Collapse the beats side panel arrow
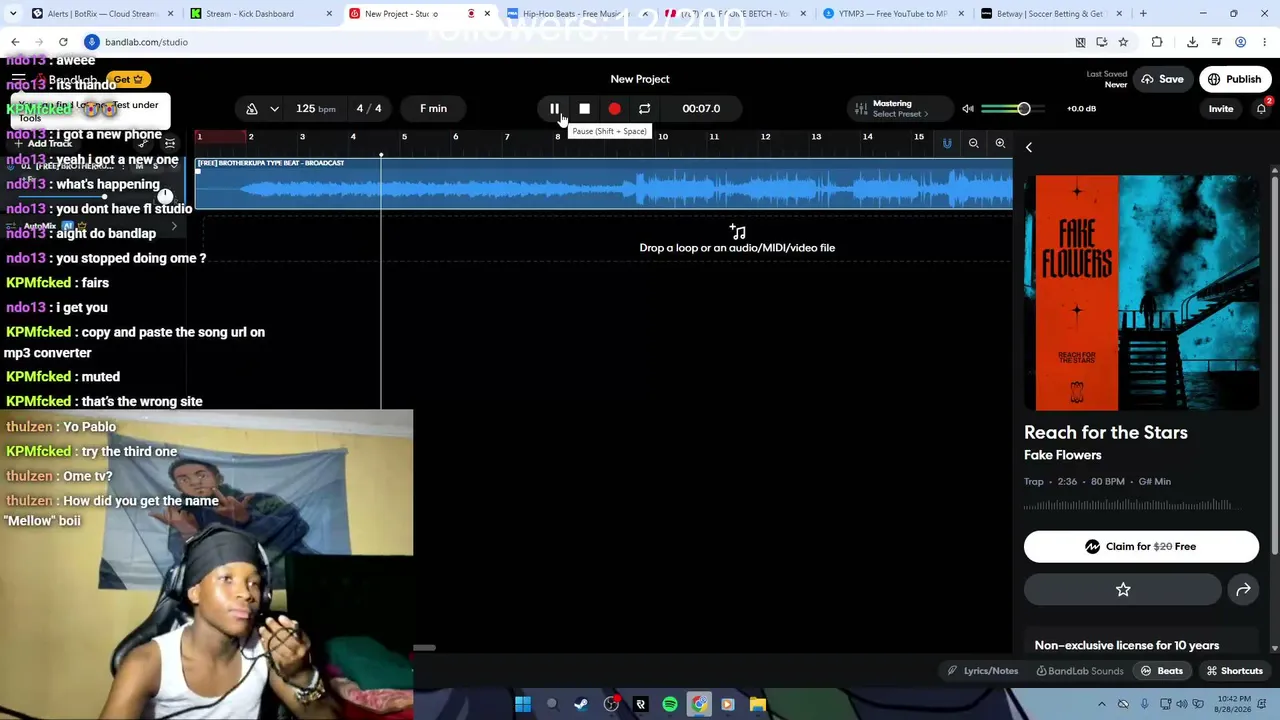The height and width of the screenshot is (720, 1280). [1029, 147]
